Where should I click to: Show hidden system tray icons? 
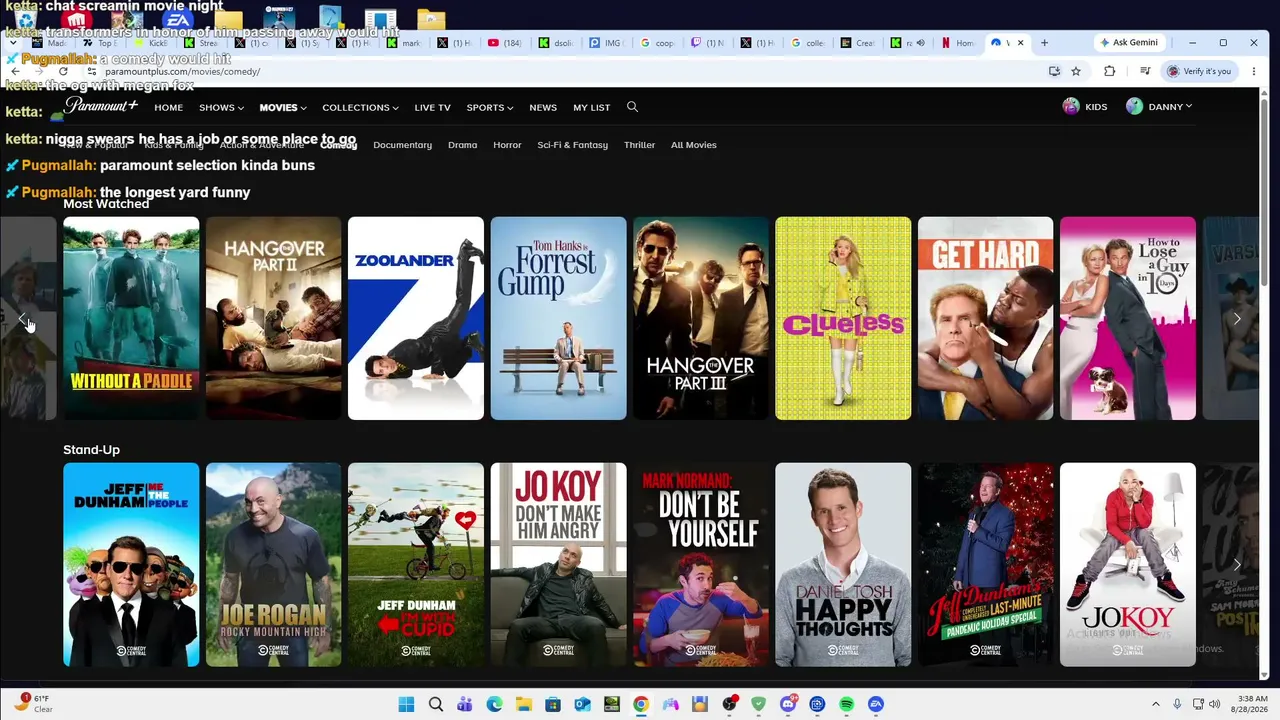pos(1155,704)
